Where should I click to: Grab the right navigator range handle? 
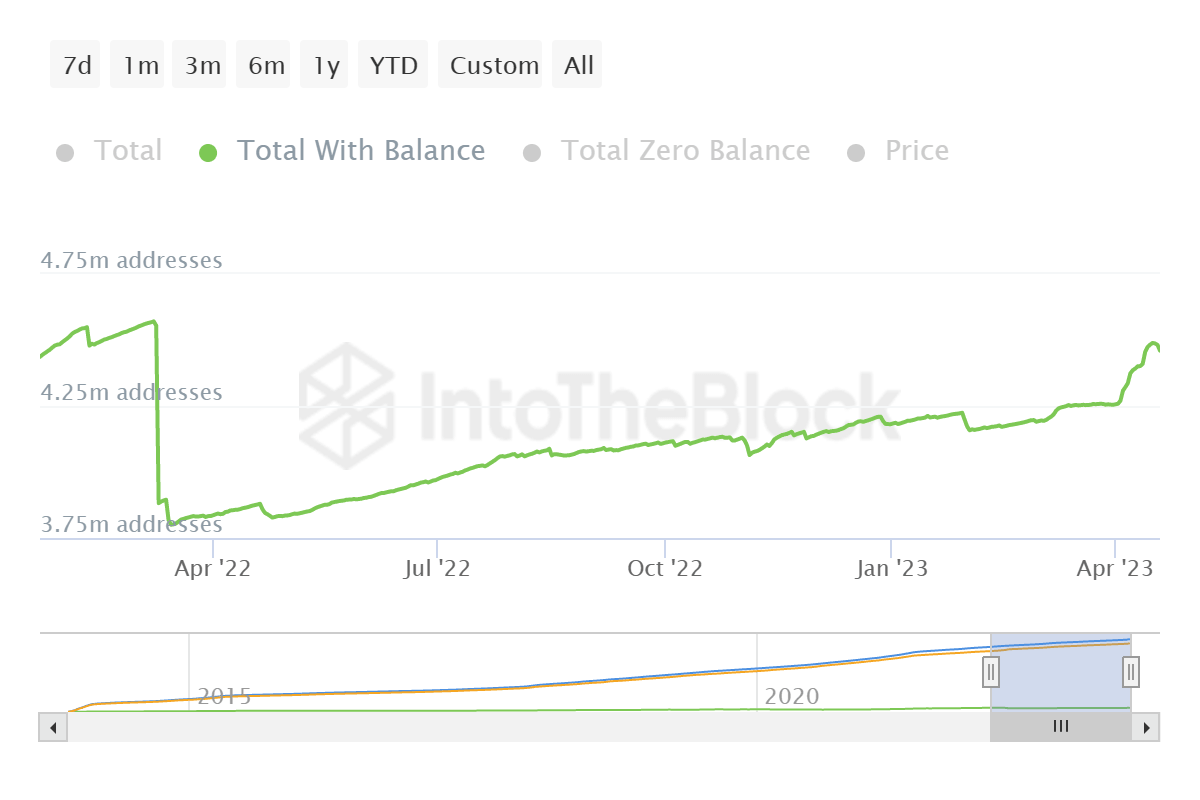point(1131,671)
